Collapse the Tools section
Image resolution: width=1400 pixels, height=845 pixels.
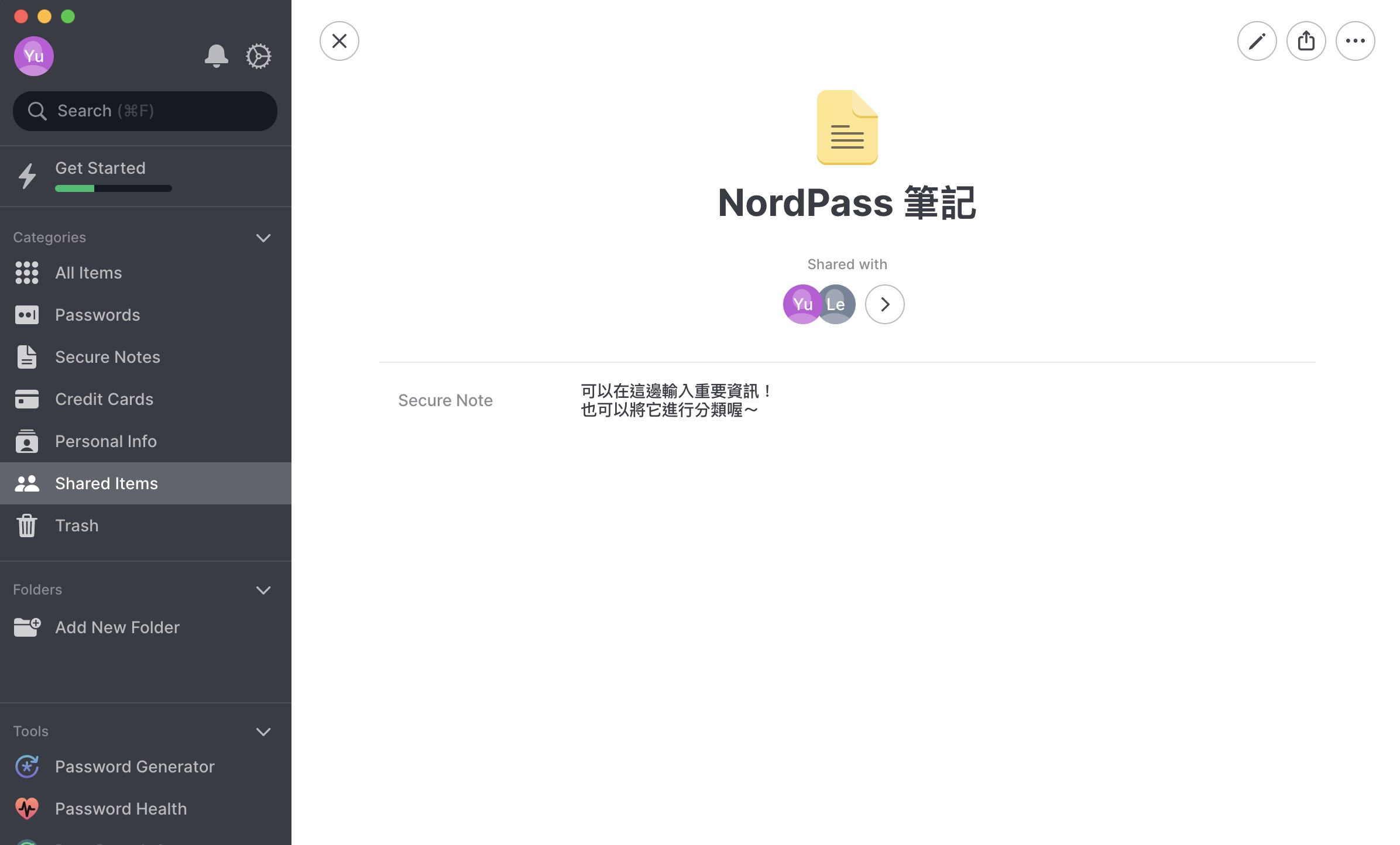click(x=263, y=731)
